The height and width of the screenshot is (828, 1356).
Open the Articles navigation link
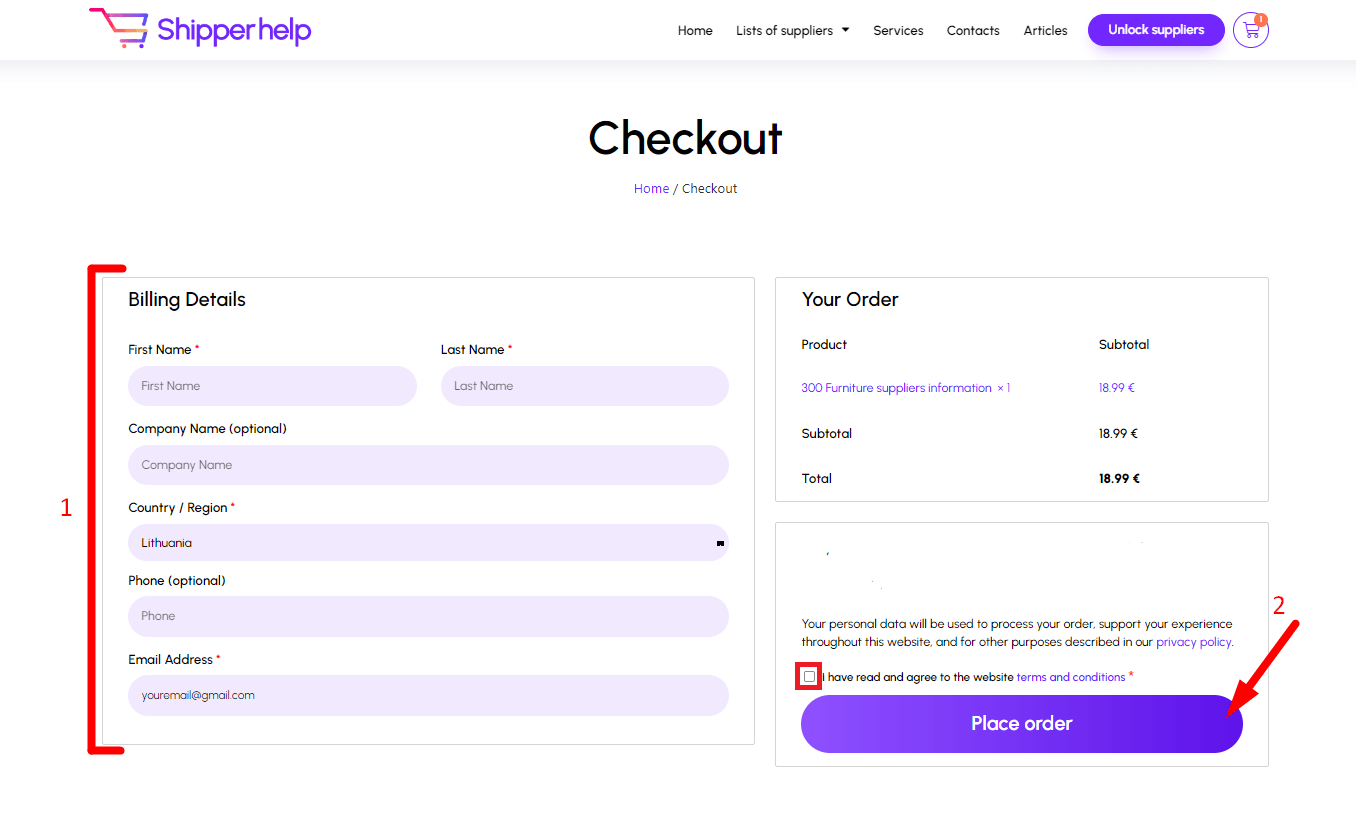[x=1045, y=30]
